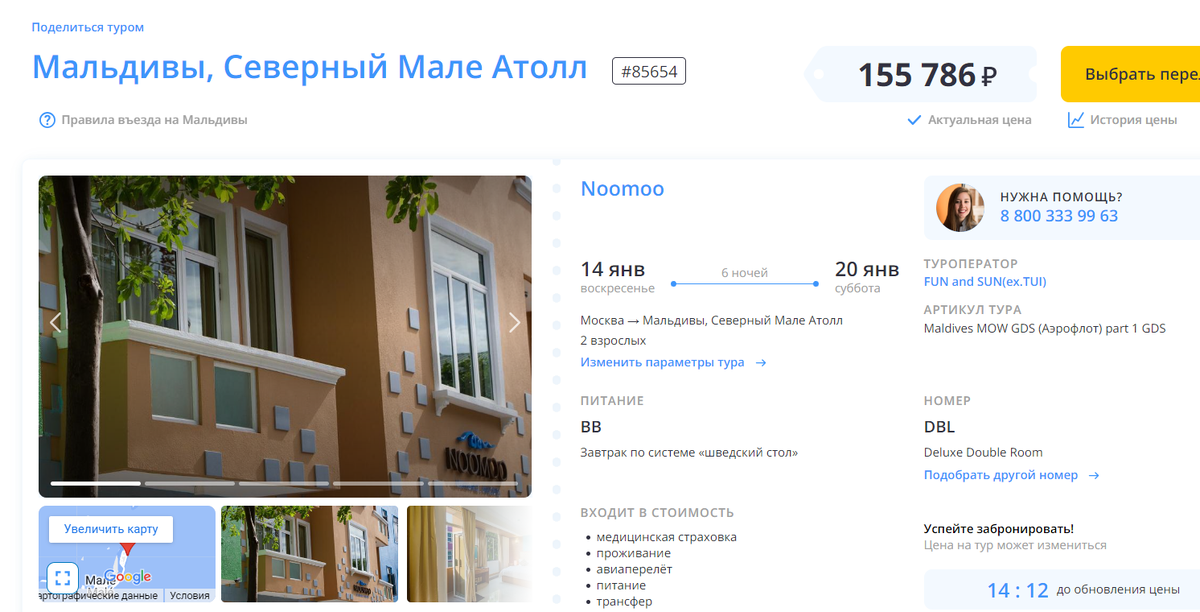Click the support agent avatar photo

coord(960,207)
